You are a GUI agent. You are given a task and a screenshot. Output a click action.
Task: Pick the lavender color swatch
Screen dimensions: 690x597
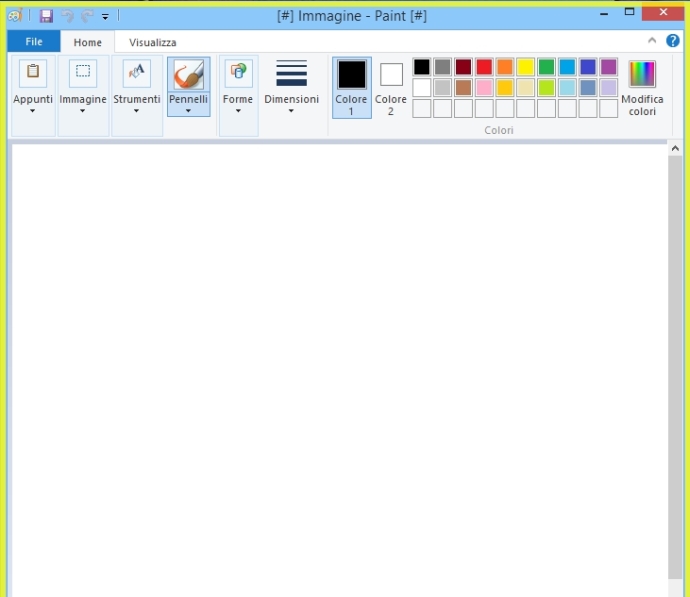(x=609, y=88)
